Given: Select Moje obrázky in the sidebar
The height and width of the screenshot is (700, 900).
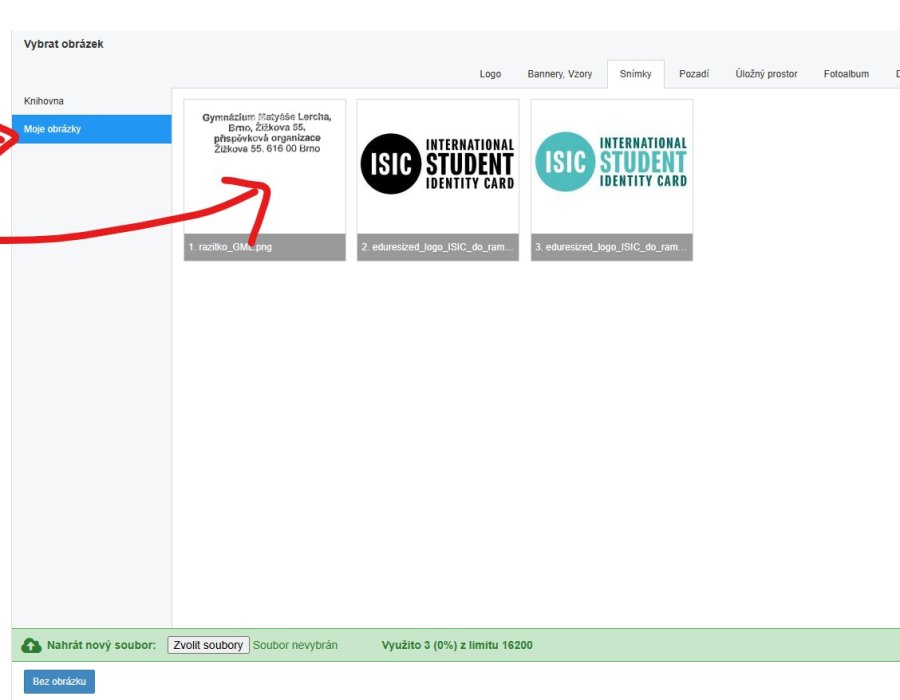Looking at the screenshot, I should 92,129.
